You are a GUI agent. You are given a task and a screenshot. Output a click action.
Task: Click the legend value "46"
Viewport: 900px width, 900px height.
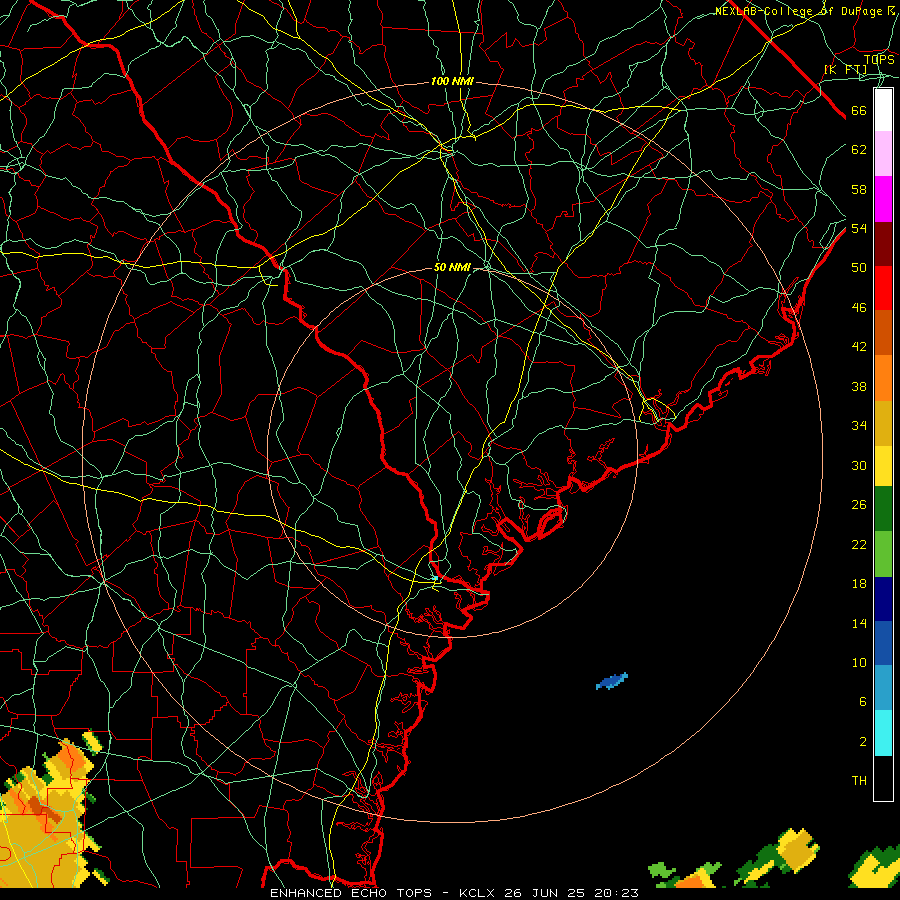(859, 308)
